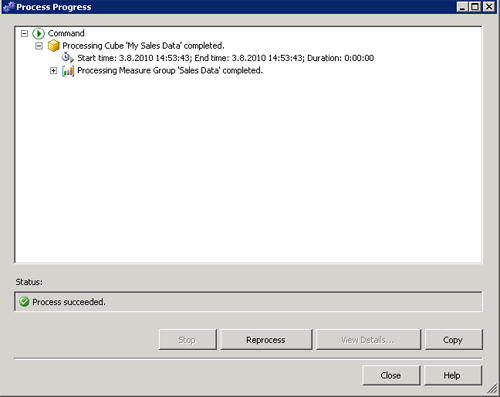This screenshot has width=500, height=397.
Task: Select the Command tree row
Action: pyautogui.click(x=66, y=33)
